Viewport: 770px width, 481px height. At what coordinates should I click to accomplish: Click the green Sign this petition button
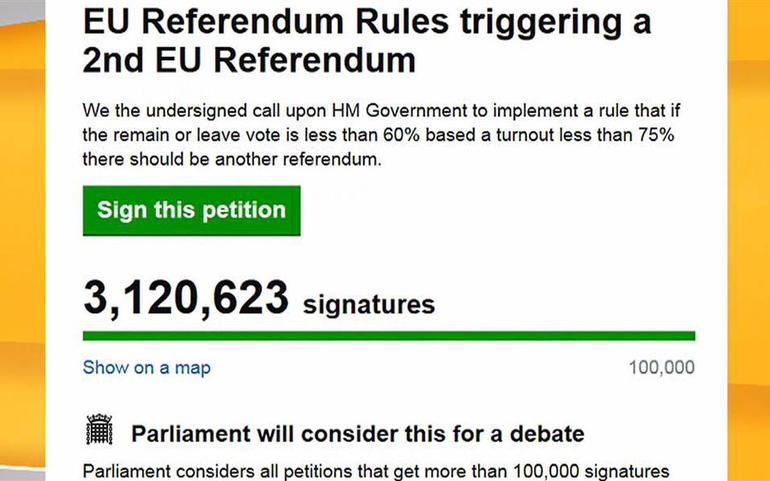coord(191,210)
